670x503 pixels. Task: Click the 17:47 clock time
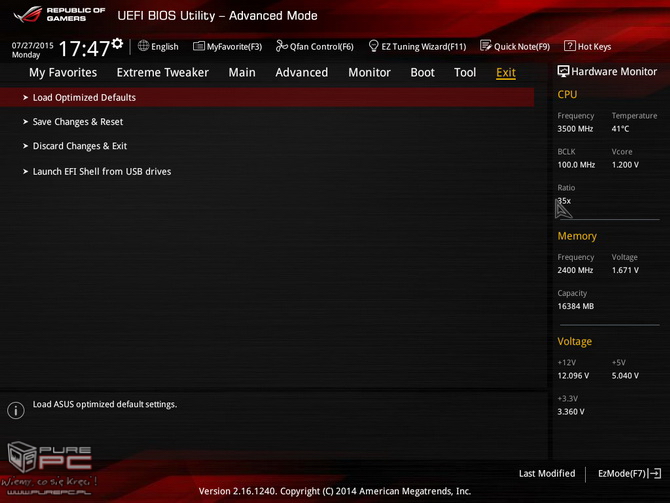(84, 49)
